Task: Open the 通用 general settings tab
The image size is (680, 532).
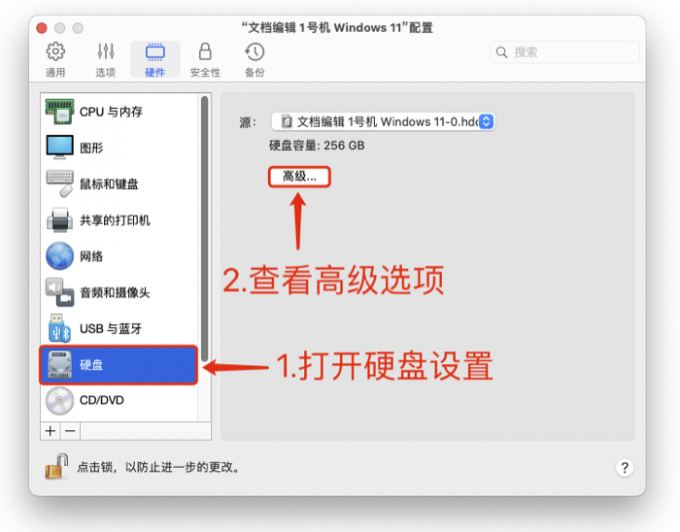Action: pyautogui.click(x=56, y=60)
